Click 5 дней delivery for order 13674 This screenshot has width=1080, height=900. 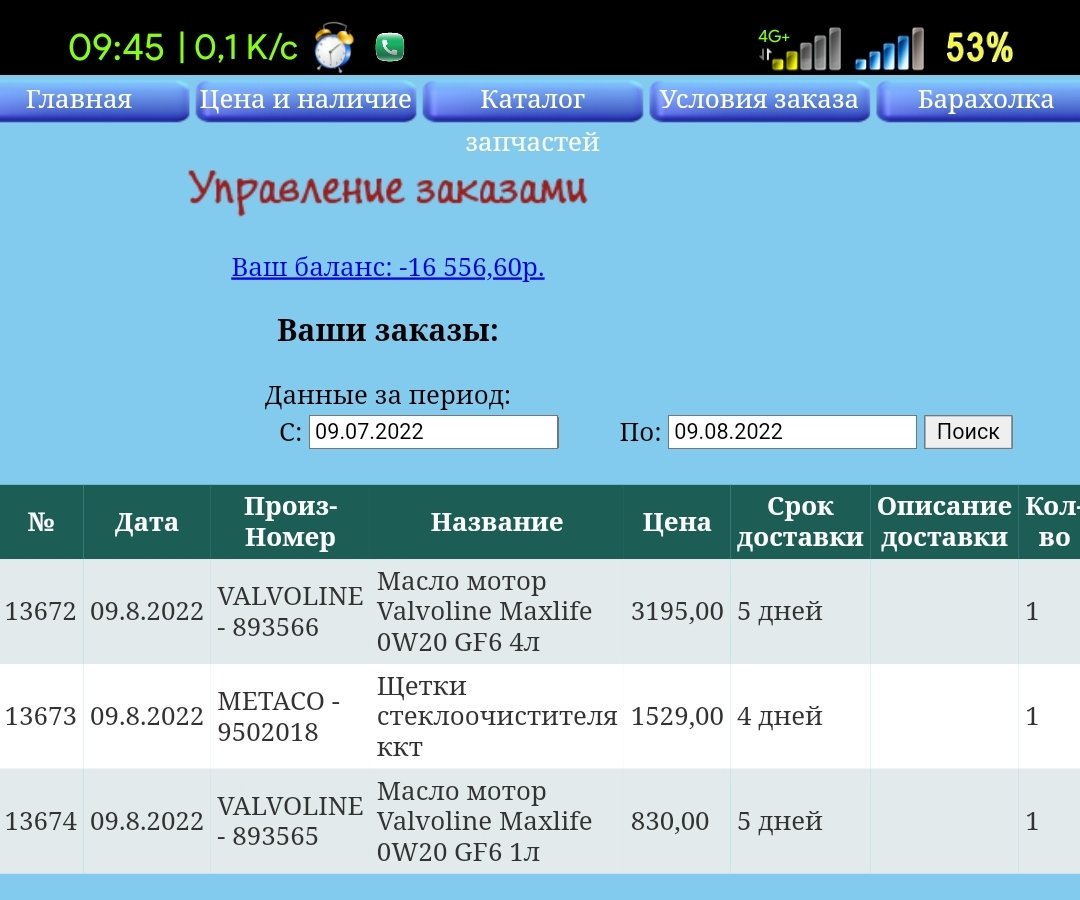pos(780,821)
